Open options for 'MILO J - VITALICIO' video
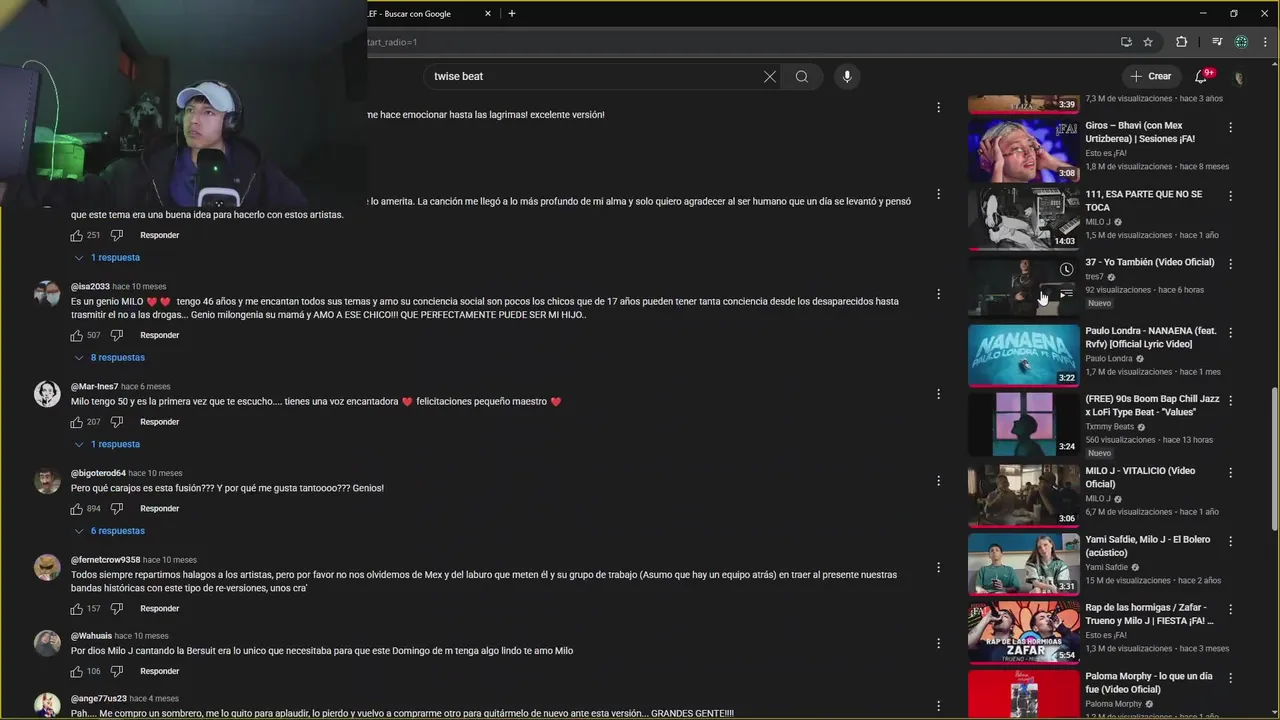Image resolution: width=1280 pixels, height=720 pixels. 1230,473
